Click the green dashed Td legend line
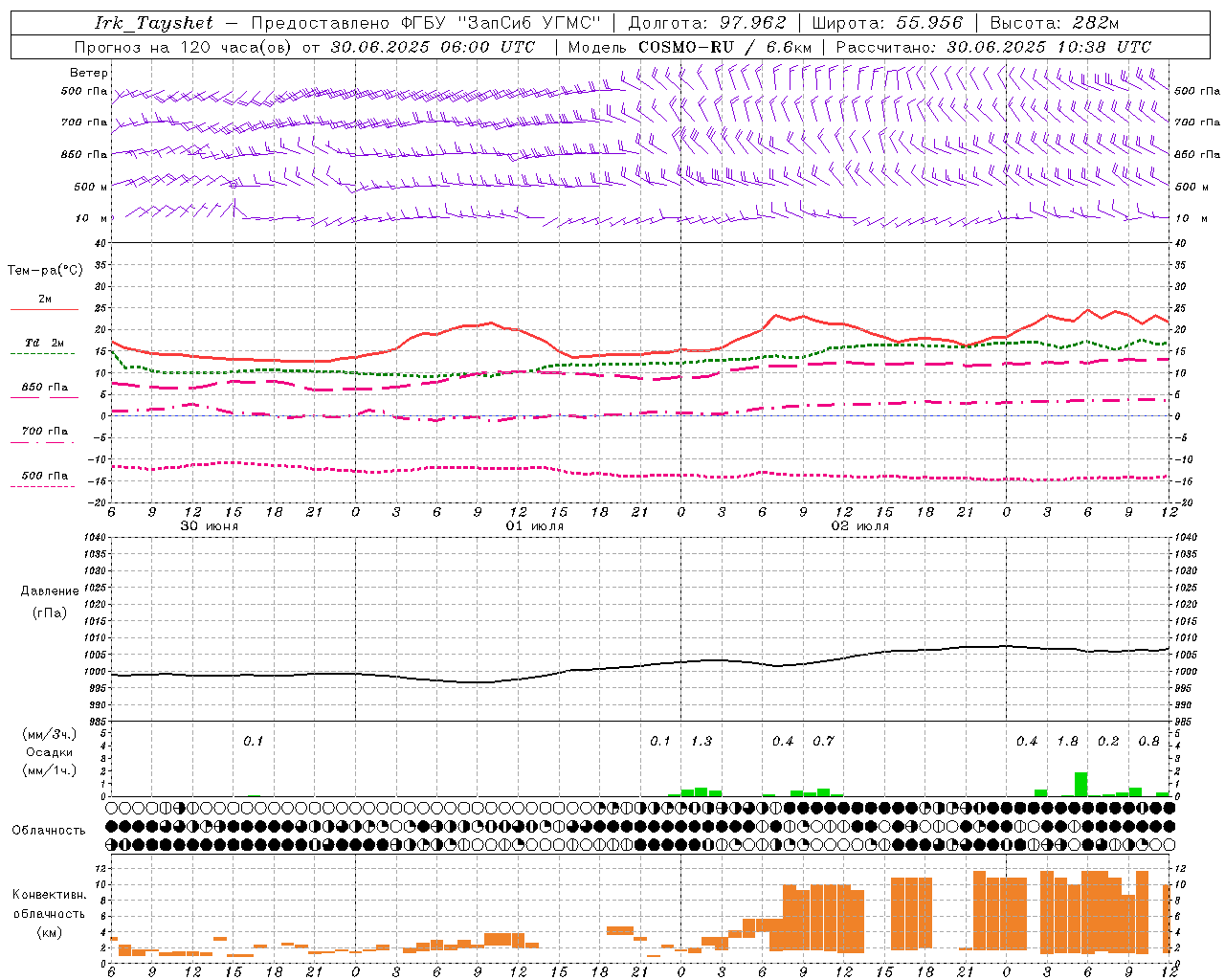 [42, 353]
